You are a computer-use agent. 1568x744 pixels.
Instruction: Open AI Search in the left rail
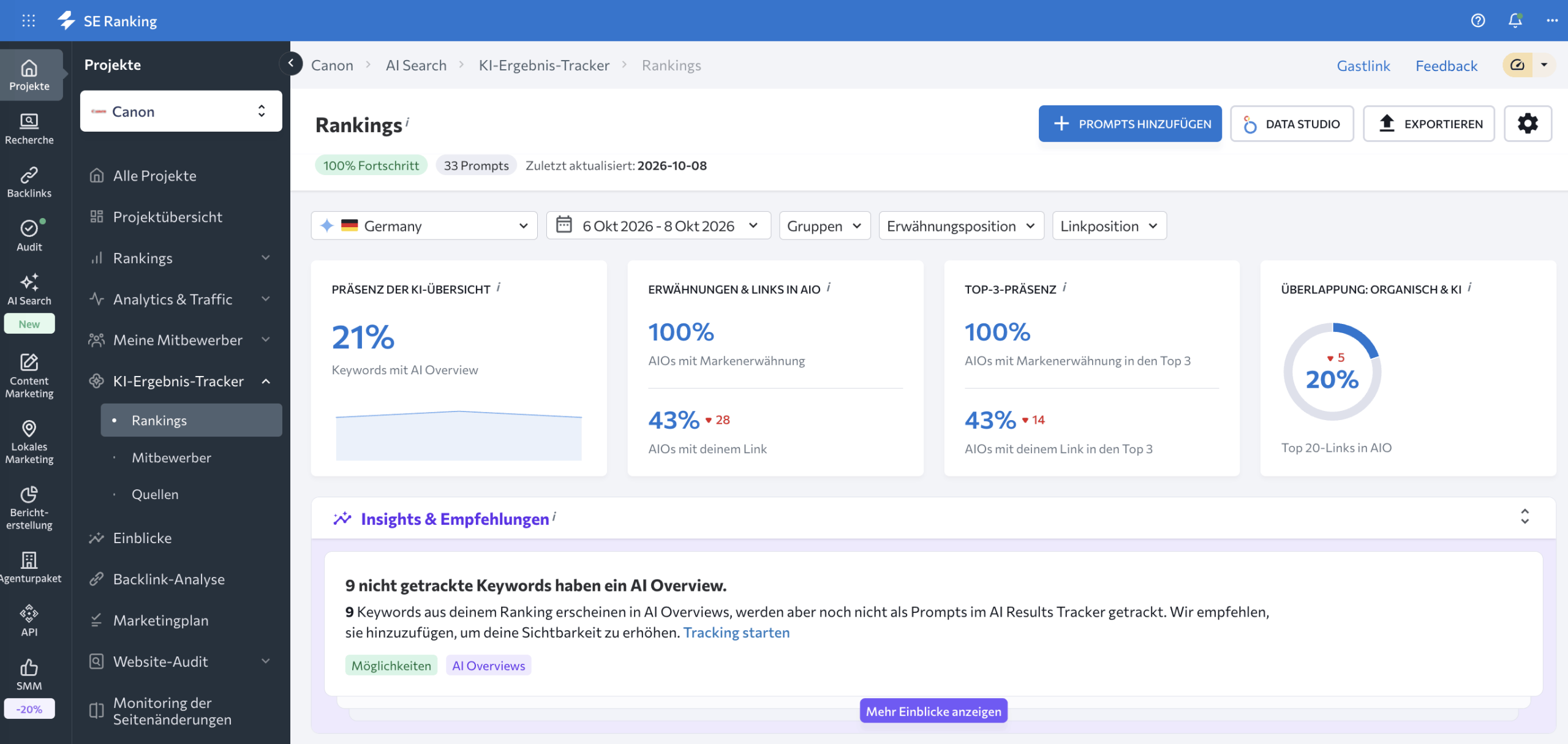[x=29, y=290]
